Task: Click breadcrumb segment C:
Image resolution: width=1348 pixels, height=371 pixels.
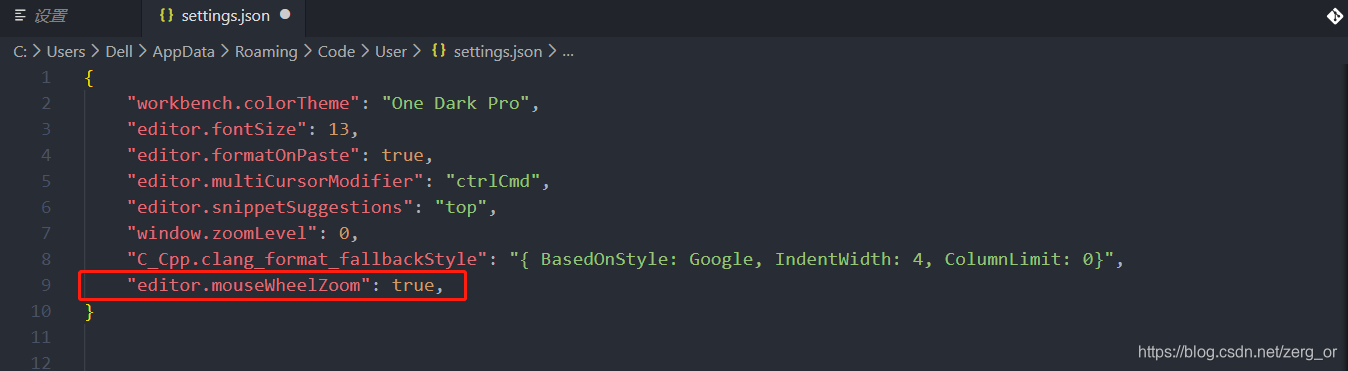Action: point(20,51)
